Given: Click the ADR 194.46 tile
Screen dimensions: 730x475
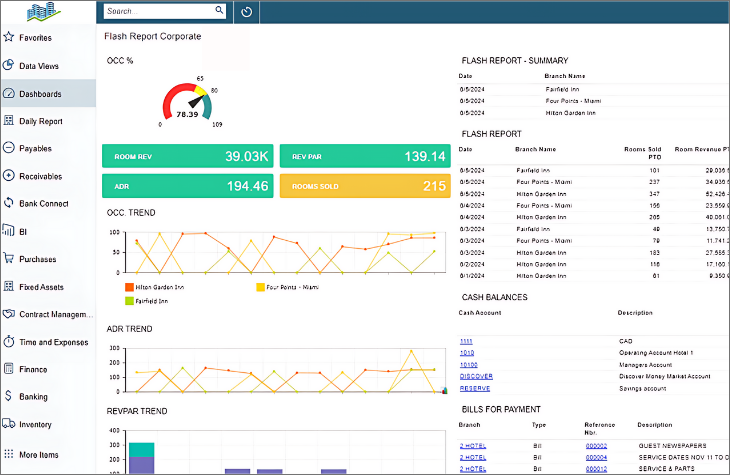Looking at the screenshot, I should [x=188, y=186].
